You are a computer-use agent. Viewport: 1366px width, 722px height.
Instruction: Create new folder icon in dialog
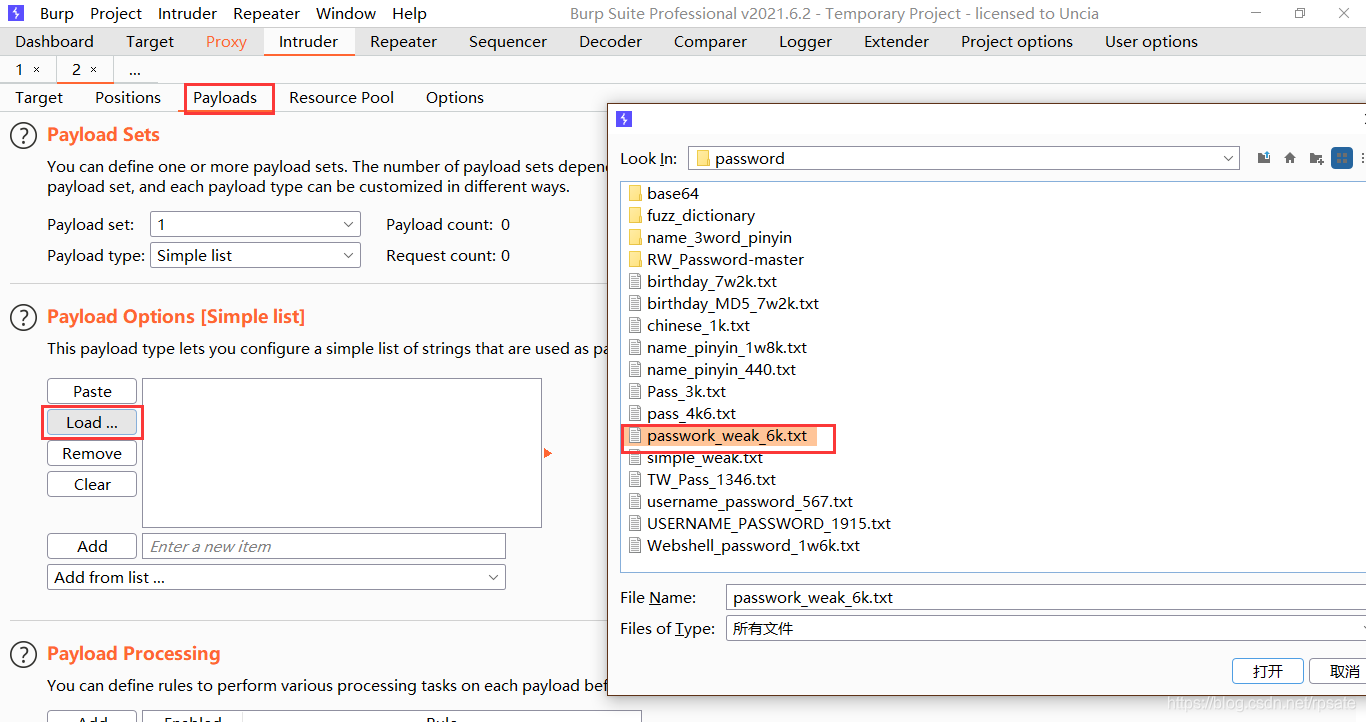1316,158
